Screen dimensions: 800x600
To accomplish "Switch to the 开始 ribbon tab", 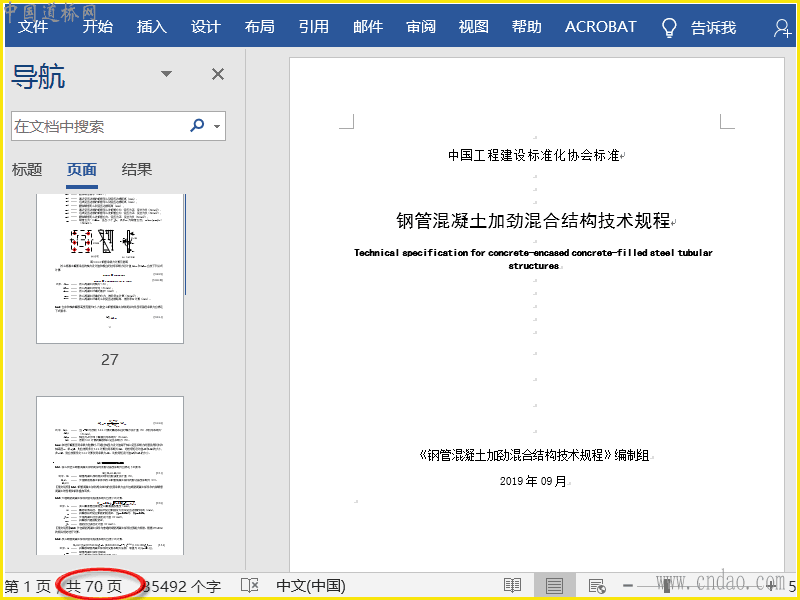I will [x=97, y=27].
